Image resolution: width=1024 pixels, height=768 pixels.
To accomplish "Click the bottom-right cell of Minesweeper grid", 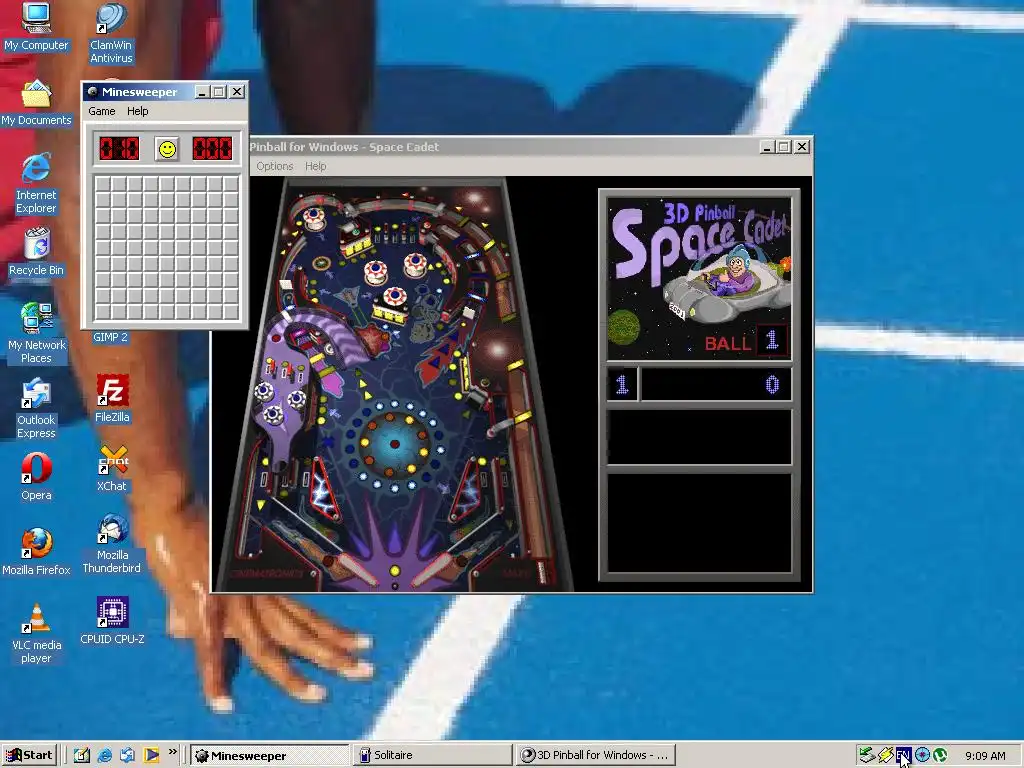I will tap(231, 312).
